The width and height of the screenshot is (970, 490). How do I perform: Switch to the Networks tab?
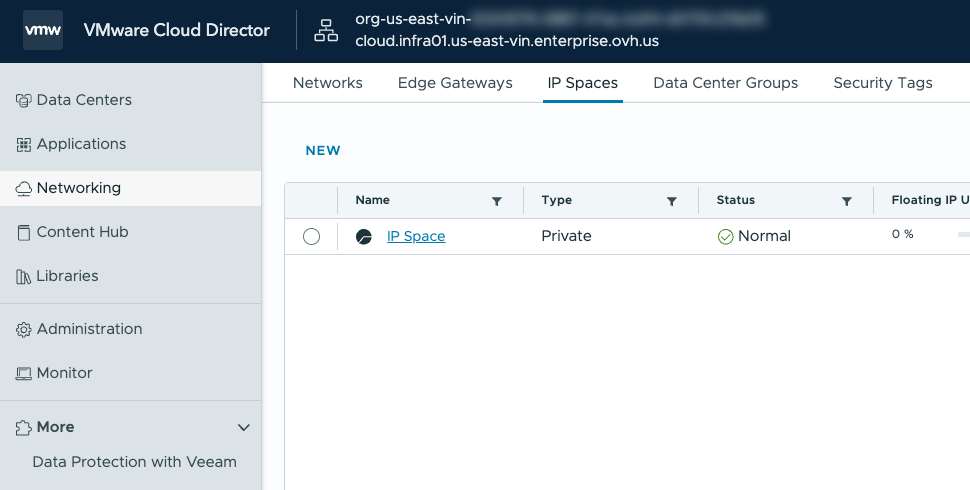point(327,83)
